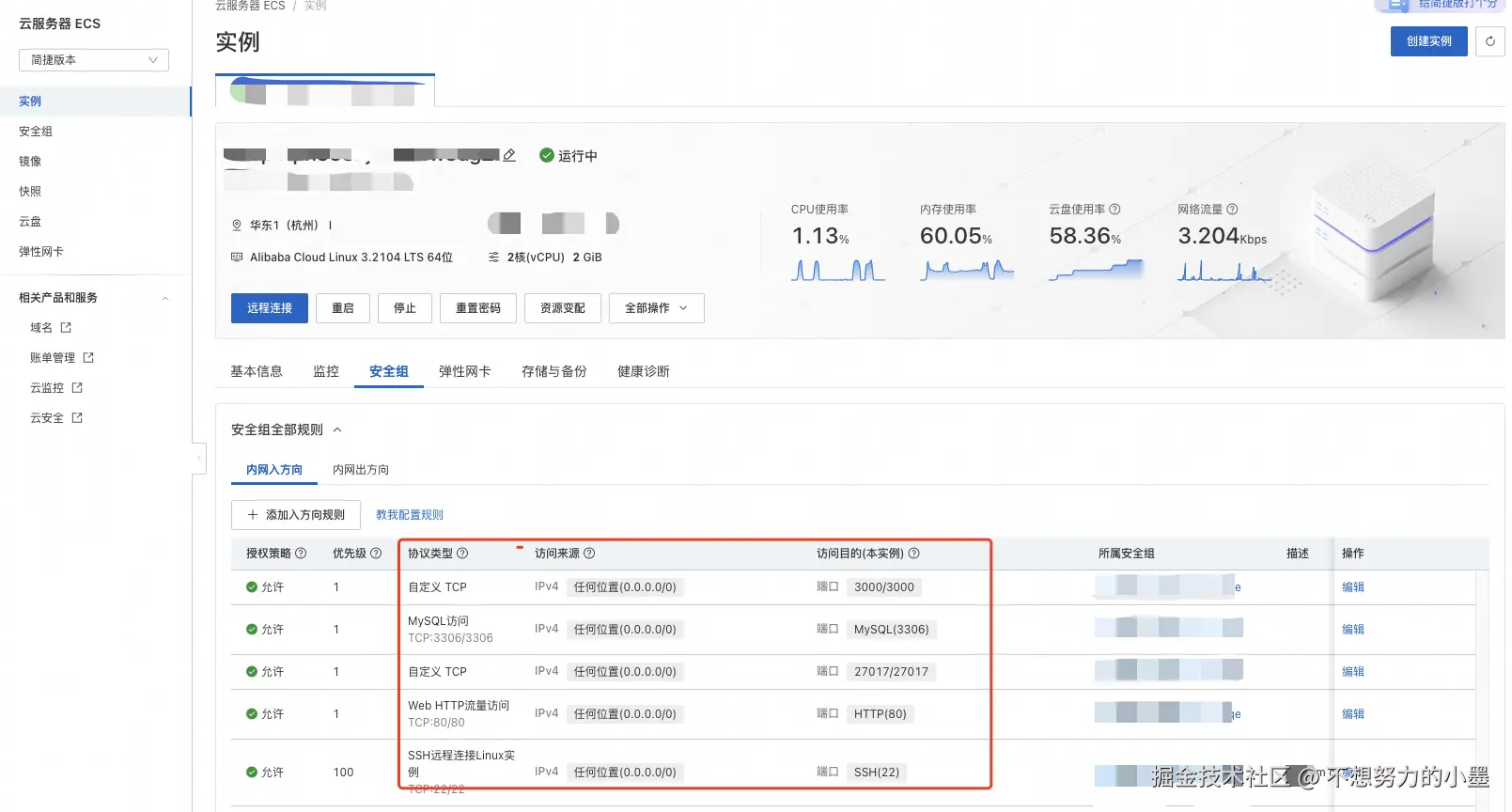Select 实例 in the sidebar
This screenshot has height=812, width=1512.
click(95, 101)
